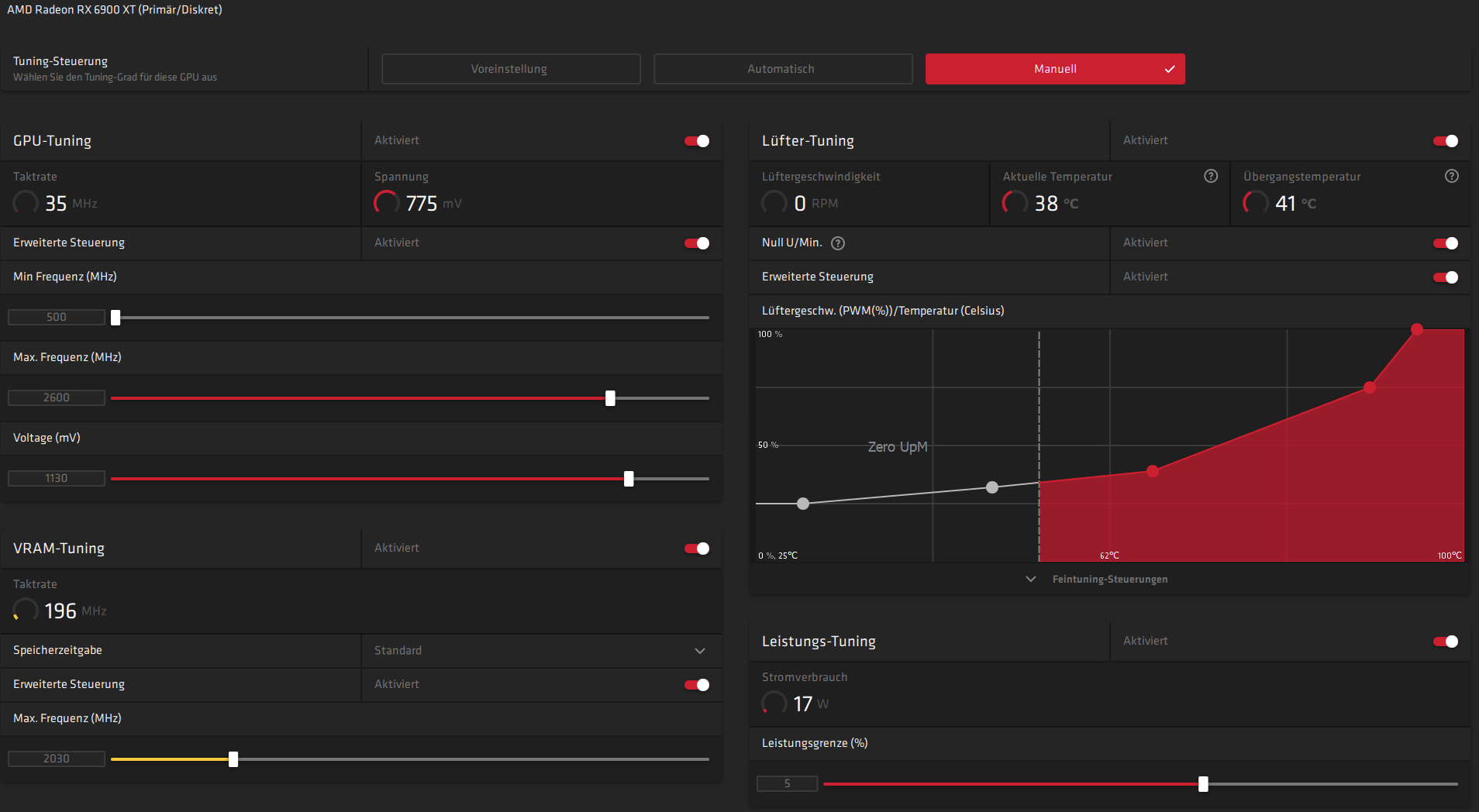This screenshot has height=812, width=1479.
Task: Click the Lüftergeschwindigkeit gauge icon
Action: [774, 203]
